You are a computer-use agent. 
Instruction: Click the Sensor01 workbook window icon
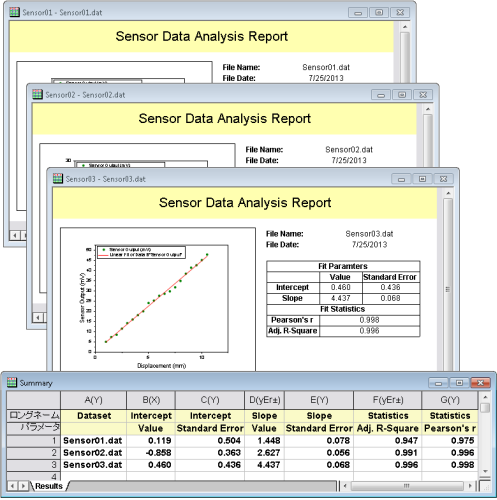tap(14, 12)
